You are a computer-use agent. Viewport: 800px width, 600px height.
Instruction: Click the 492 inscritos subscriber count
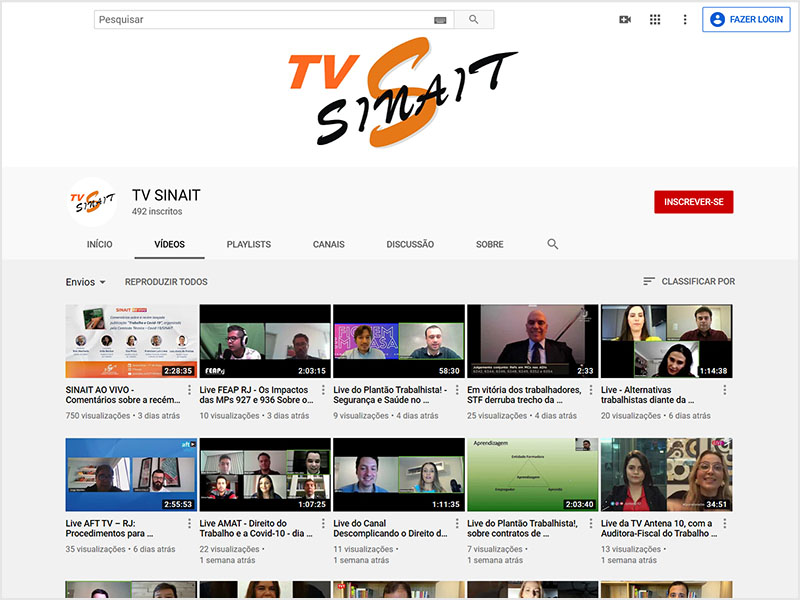click(x=157, y=211)
